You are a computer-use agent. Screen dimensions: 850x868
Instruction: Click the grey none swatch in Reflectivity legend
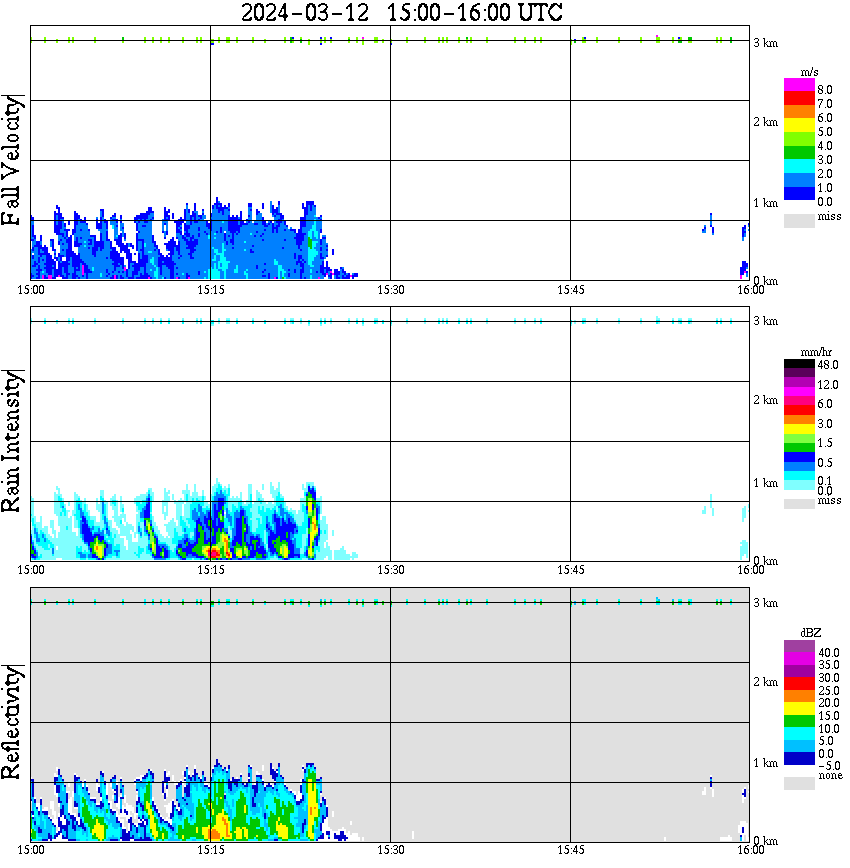click(x=799, y=783)
